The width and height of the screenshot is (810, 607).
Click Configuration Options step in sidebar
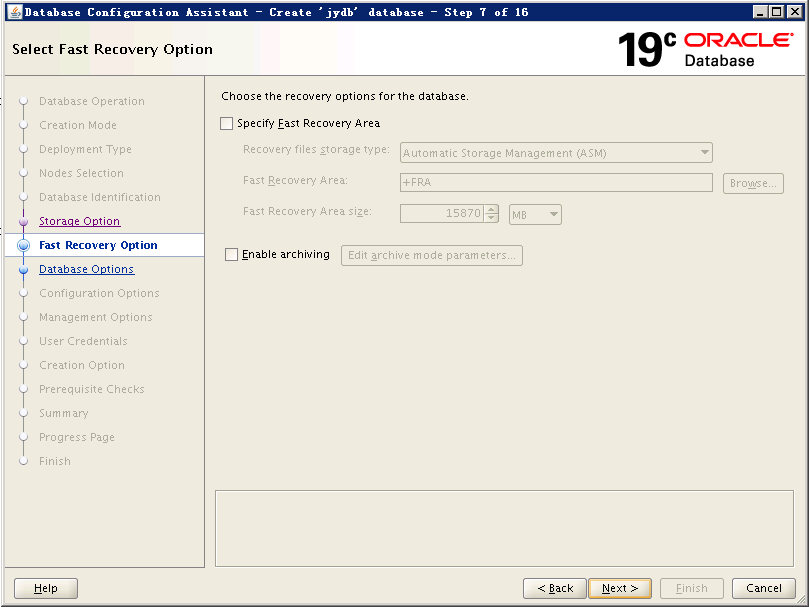tap(99, 293)
